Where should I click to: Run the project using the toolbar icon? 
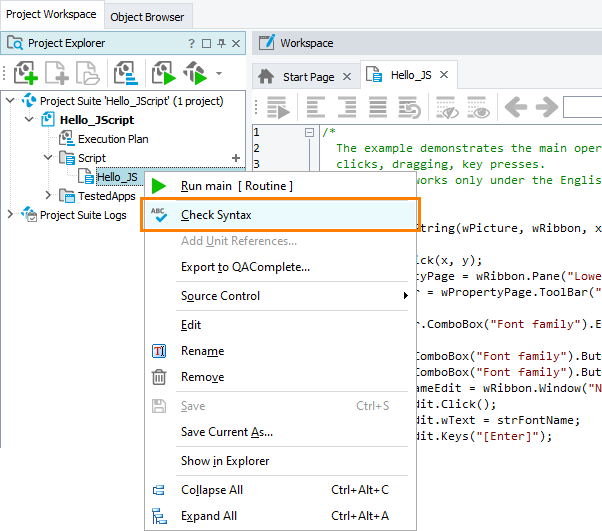[x=163, y=74]
